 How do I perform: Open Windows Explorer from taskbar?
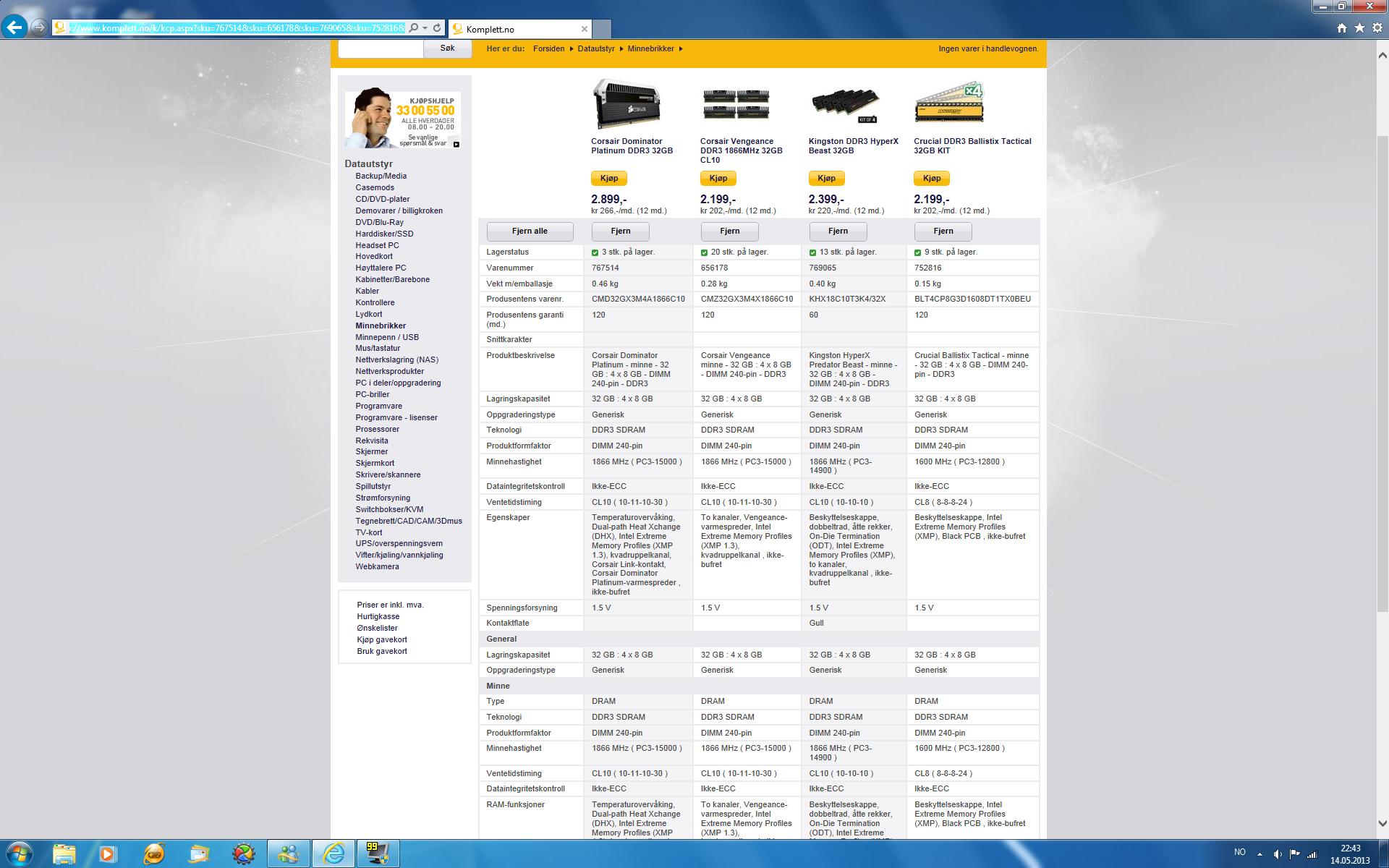pyautogui.click(x=64, y=854)
